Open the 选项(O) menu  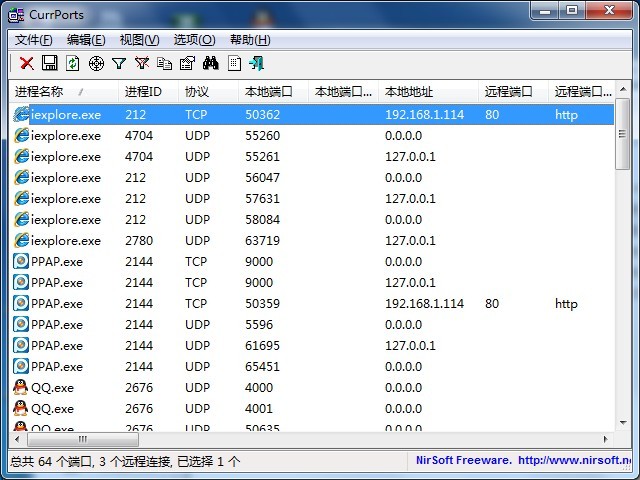tap(194, 40)
